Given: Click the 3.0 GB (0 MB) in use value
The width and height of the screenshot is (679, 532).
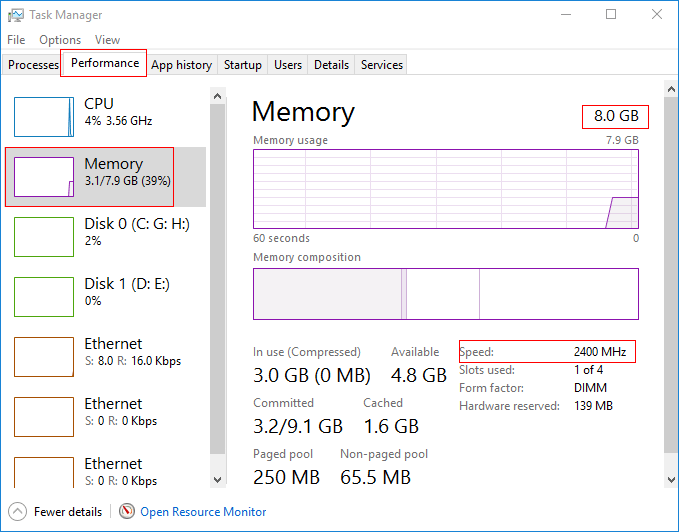Looking at the screenshot, I should click(x=312, y=375).
